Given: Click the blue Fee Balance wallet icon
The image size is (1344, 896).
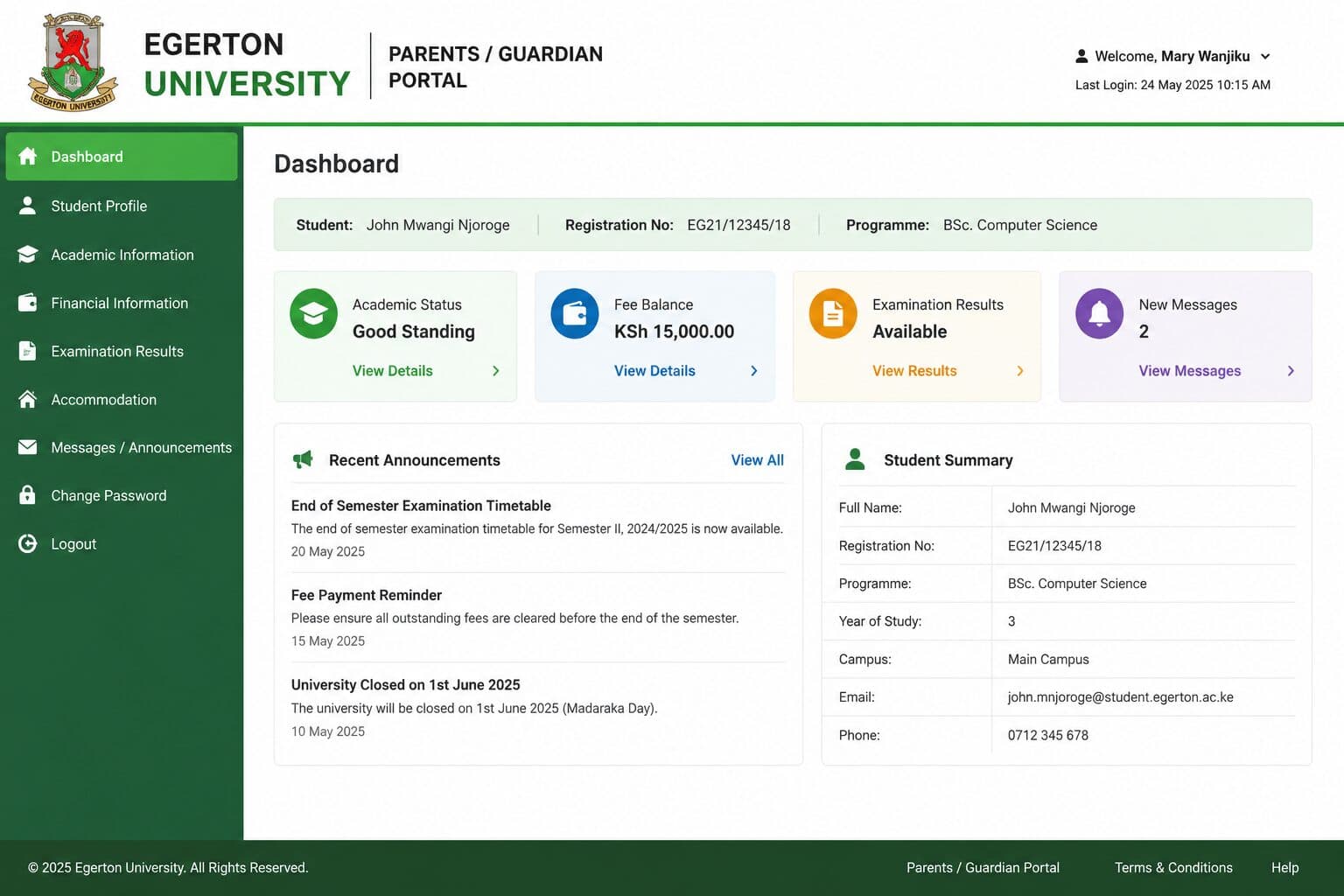Looking at the screenshot, I should click(x=575, y=313).
